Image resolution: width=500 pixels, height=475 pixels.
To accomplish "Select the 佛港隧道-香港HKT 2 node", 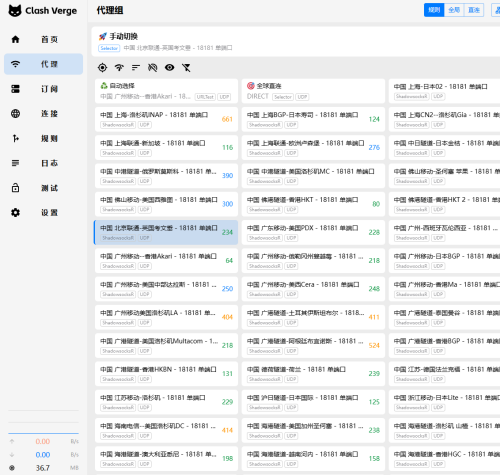I will point(444,204).
